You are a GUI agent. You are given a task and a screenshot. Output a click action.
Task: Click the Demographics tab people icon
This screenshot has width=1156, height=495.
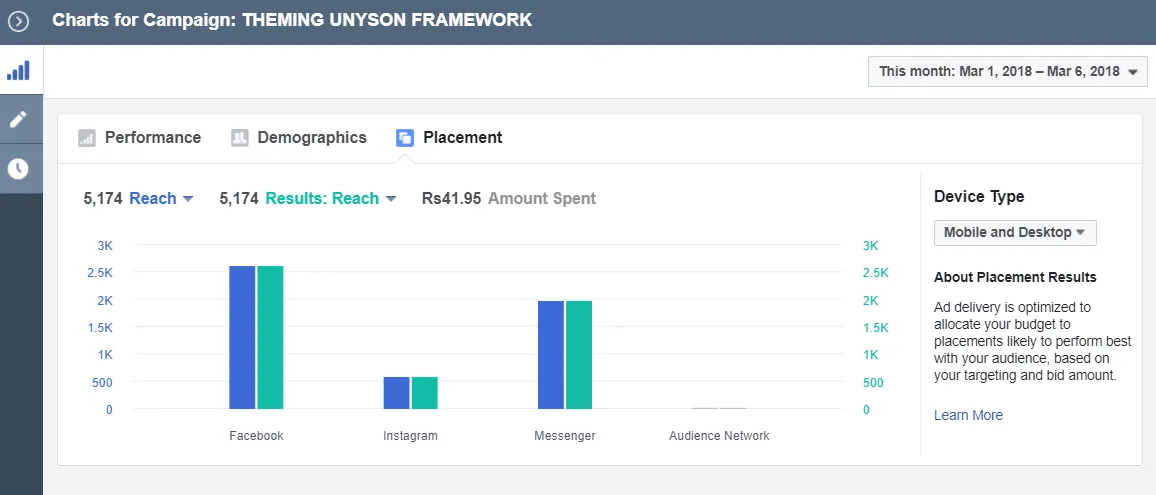pos(240,138)
